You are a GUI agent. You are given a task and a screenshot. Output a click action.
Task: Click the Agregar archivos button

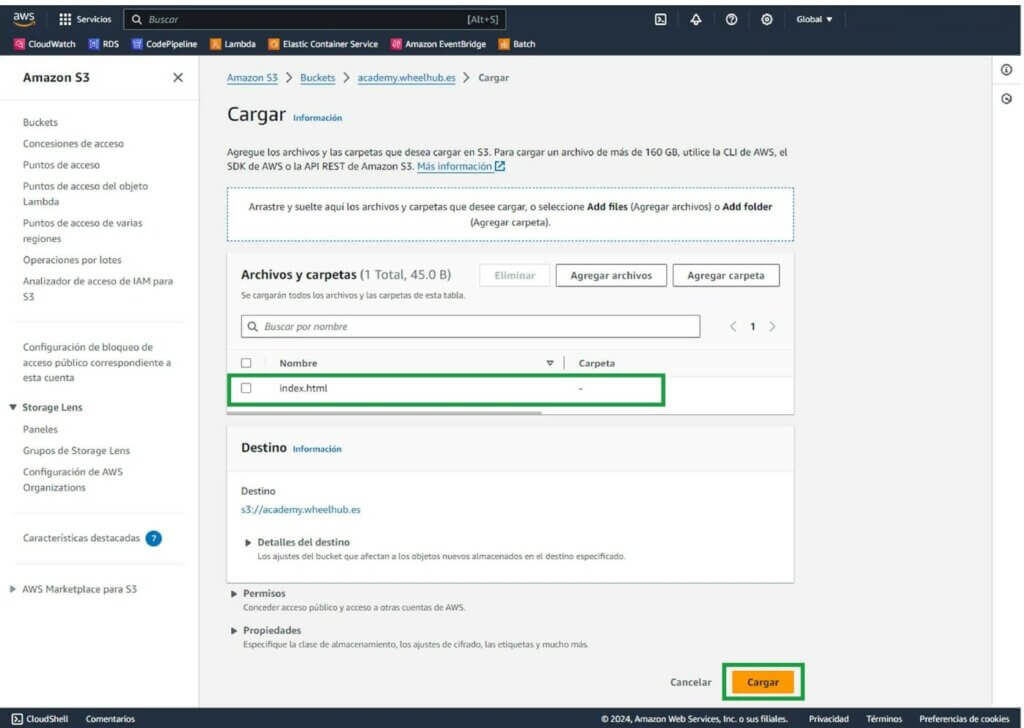pyautogui.click(x=610, y=275)
